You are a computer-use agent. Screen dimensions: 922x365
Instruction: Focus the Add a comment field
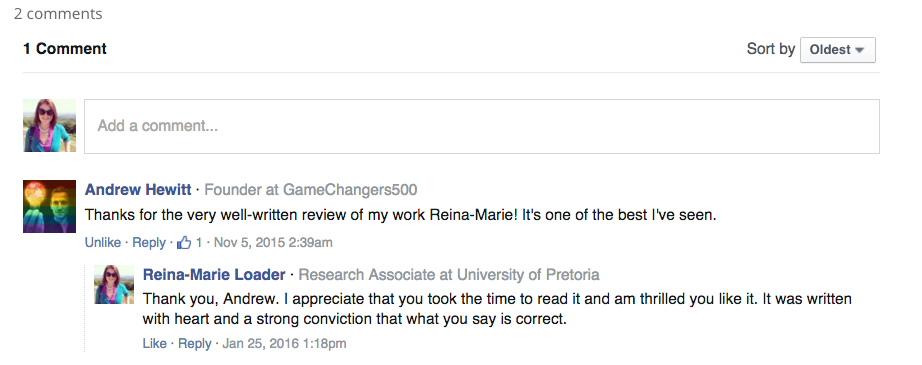482,126
